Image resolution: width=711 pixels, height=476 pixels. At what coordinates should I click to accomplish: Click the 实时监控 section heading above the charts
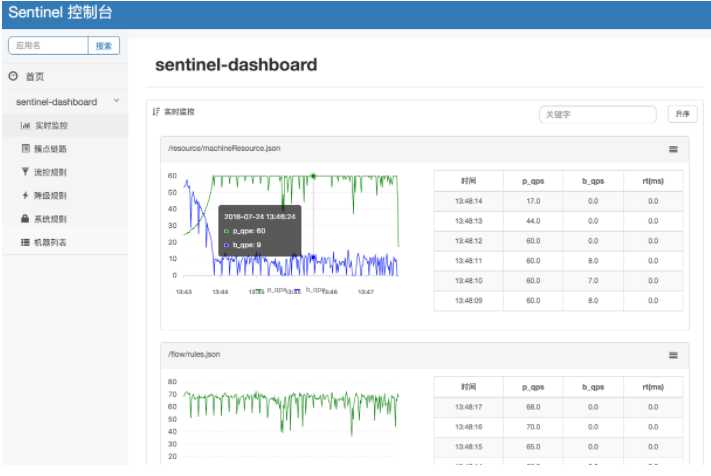coord(179,112)
